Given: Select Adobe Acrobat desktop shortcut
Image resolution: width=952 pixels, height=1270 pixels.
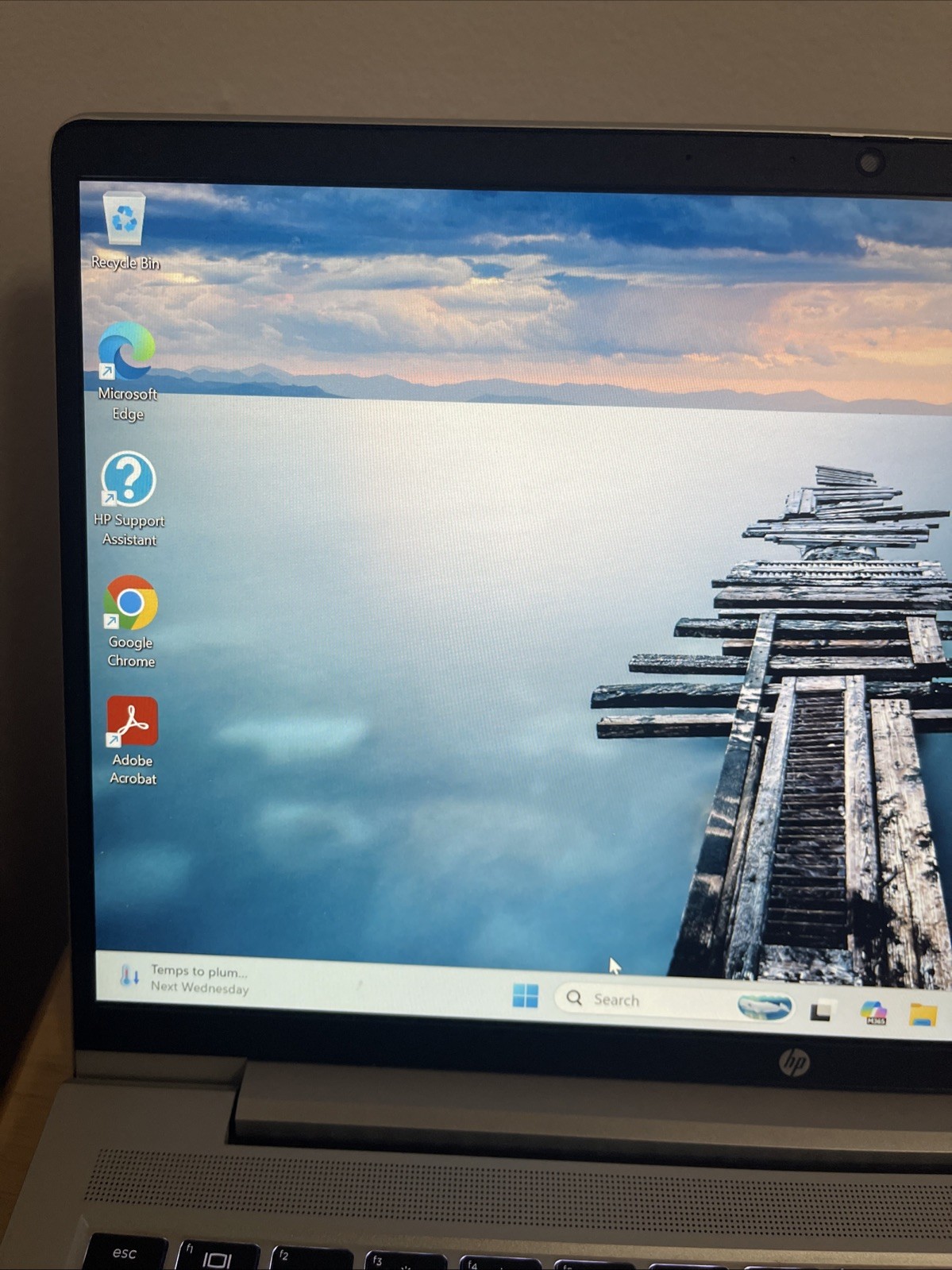Looking at the screenshot, I should point(133,741).
